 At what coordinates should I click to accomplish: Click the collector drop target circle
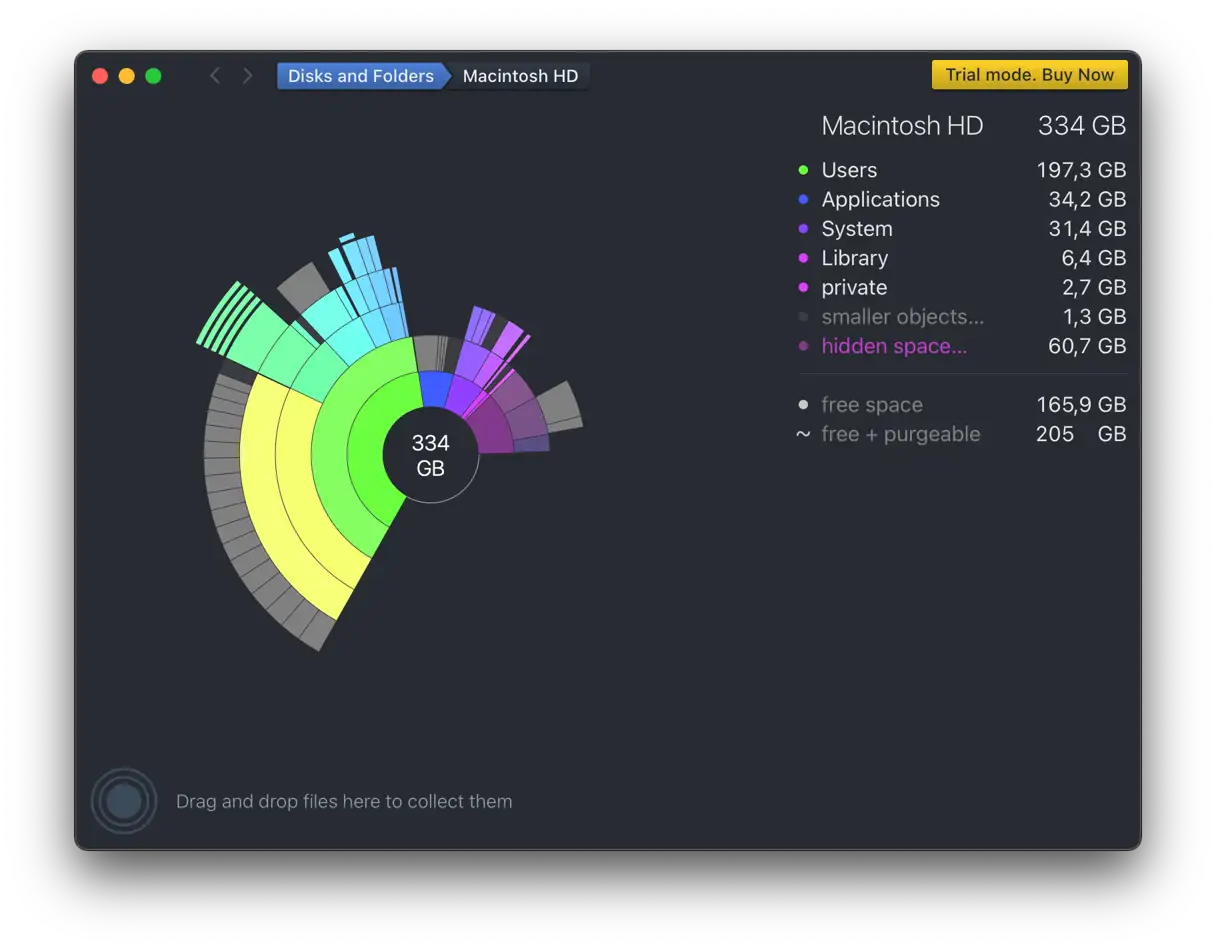pos(124,801)
